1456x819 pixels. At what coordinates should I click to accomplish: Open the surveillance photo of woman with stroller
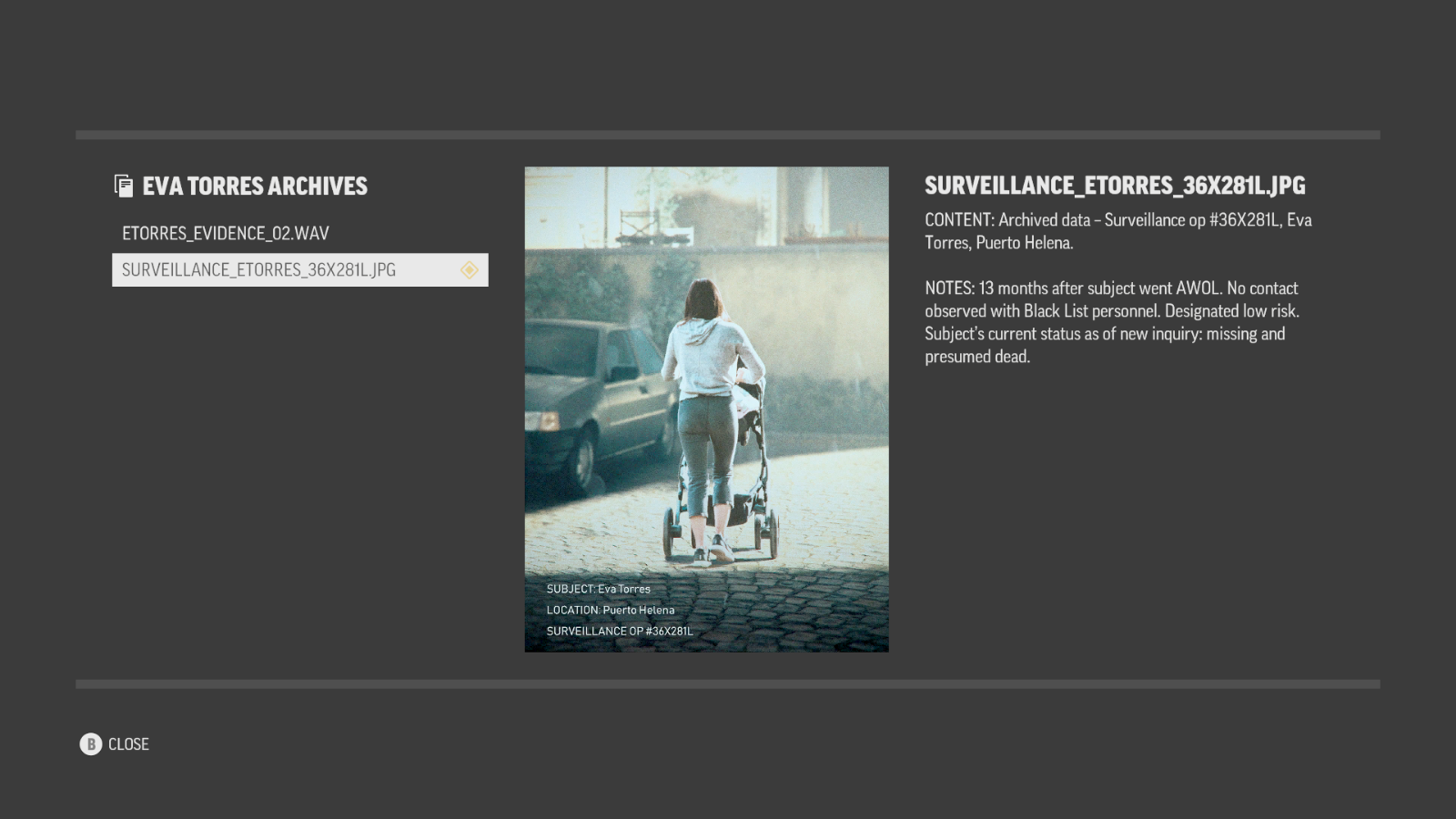click(x=706, y=409)
